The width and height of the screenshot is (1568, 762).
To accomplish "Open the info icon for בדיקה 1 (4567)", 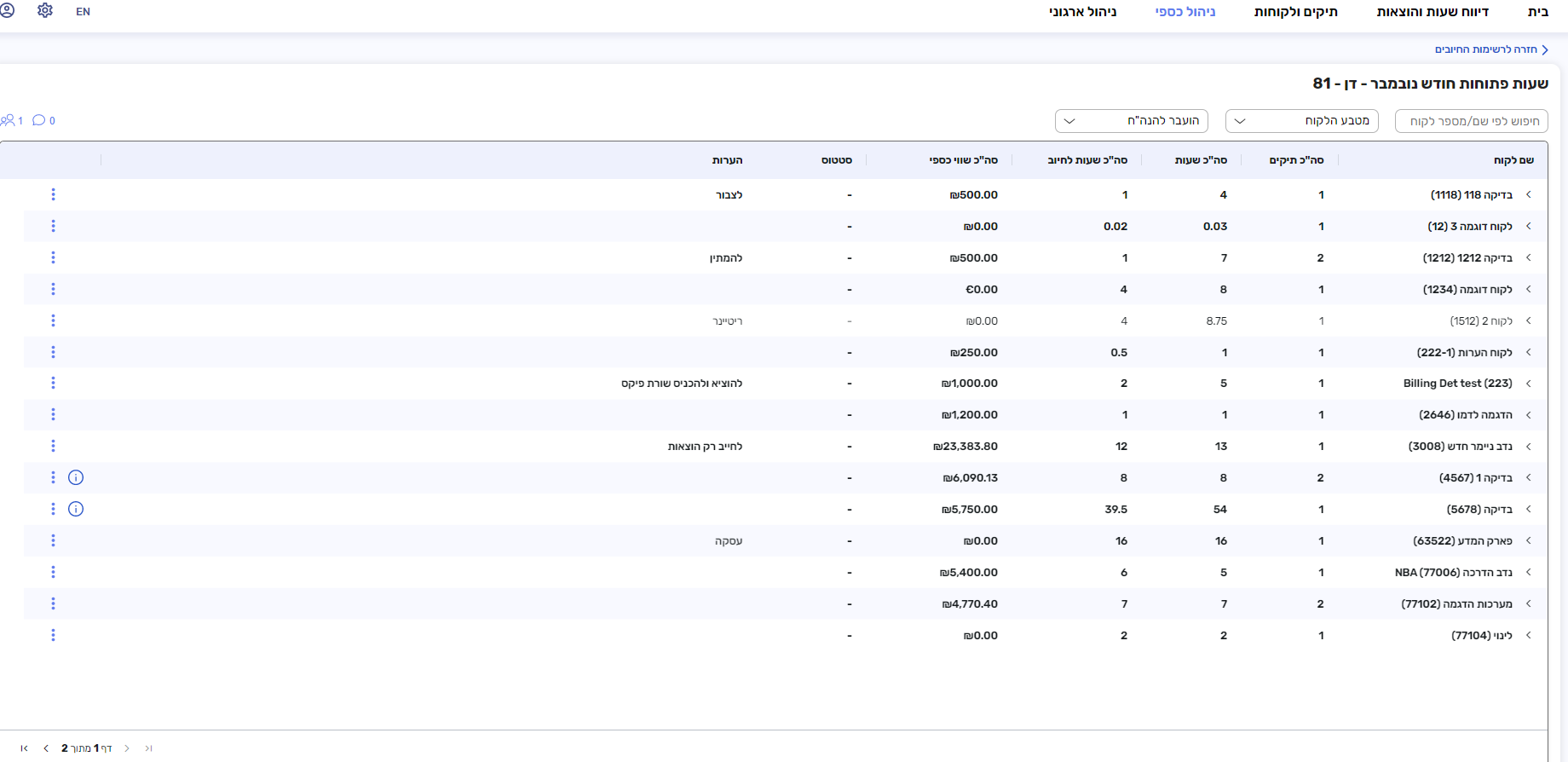I will pyautogui.click(x=76, y=477).
